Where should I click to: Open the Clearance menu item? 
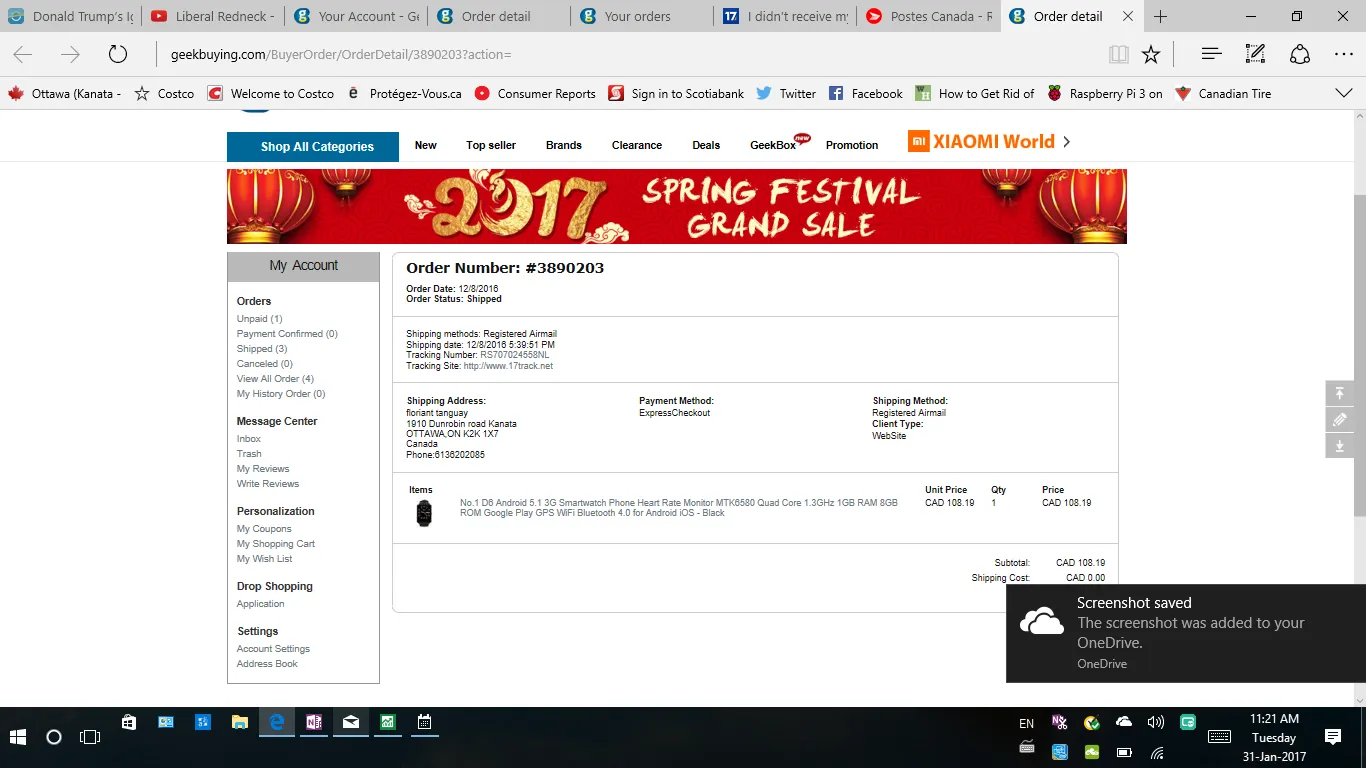(637, 145)
